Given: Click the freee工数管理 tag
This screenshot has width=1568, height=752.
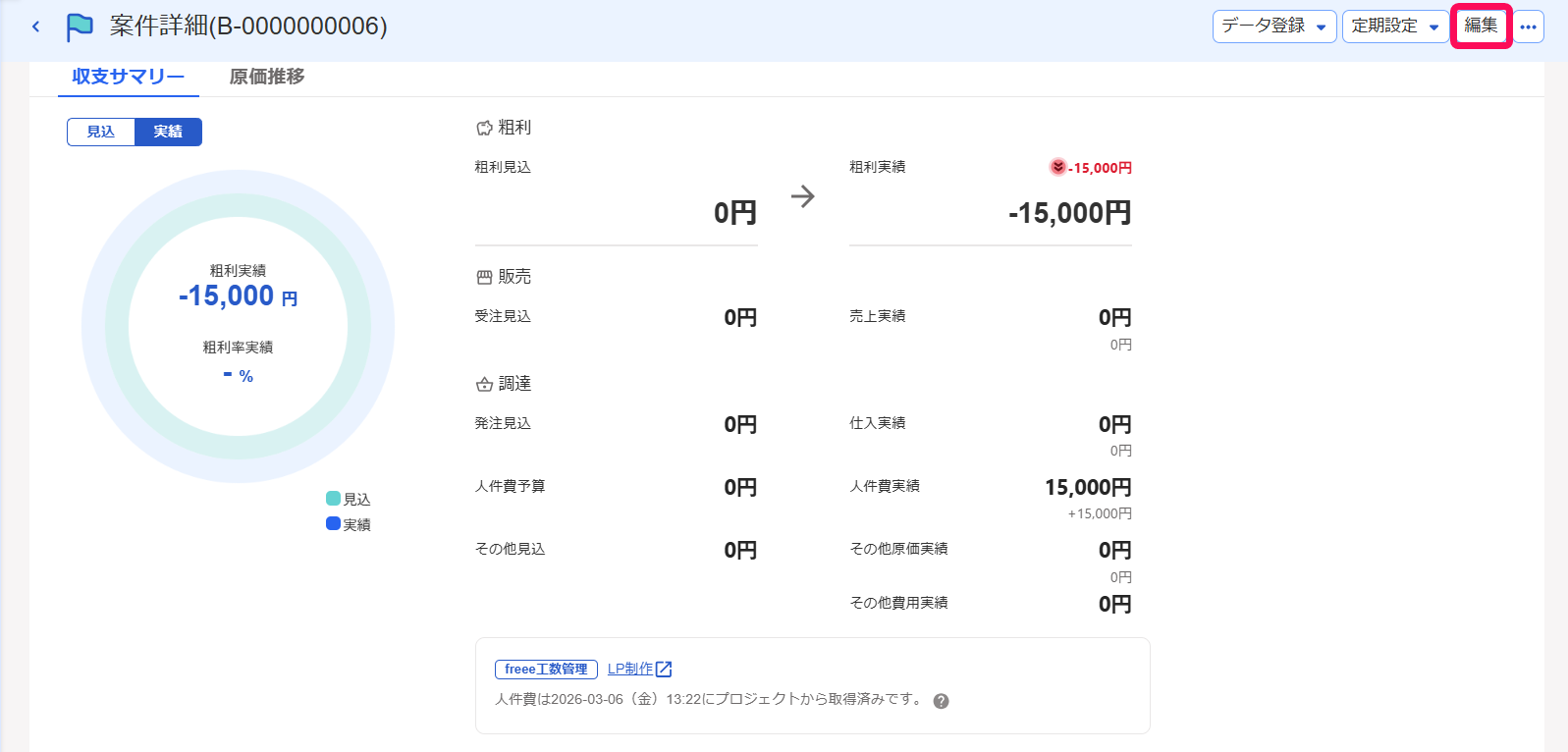Looking at the screenshot, I should [546, 670].
